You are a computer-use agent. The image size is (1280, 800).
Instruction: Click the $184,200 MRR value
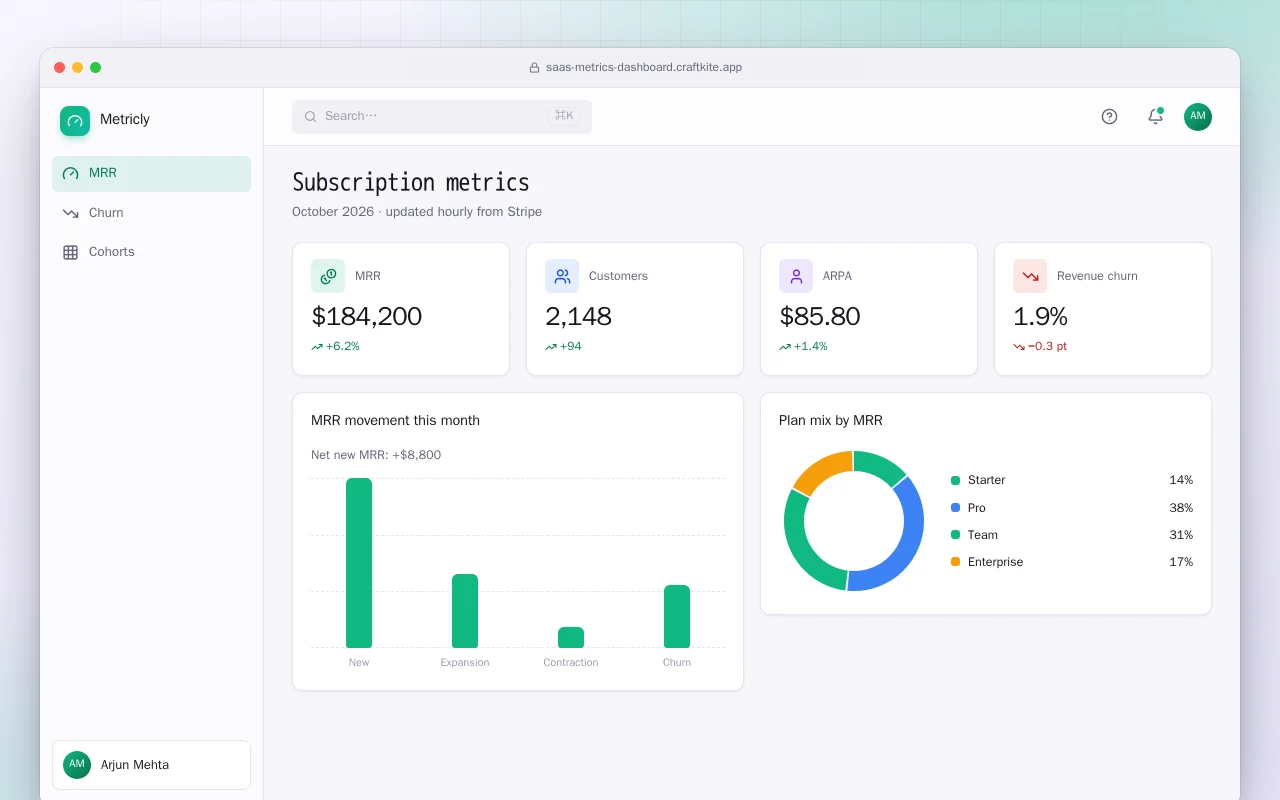367,317
